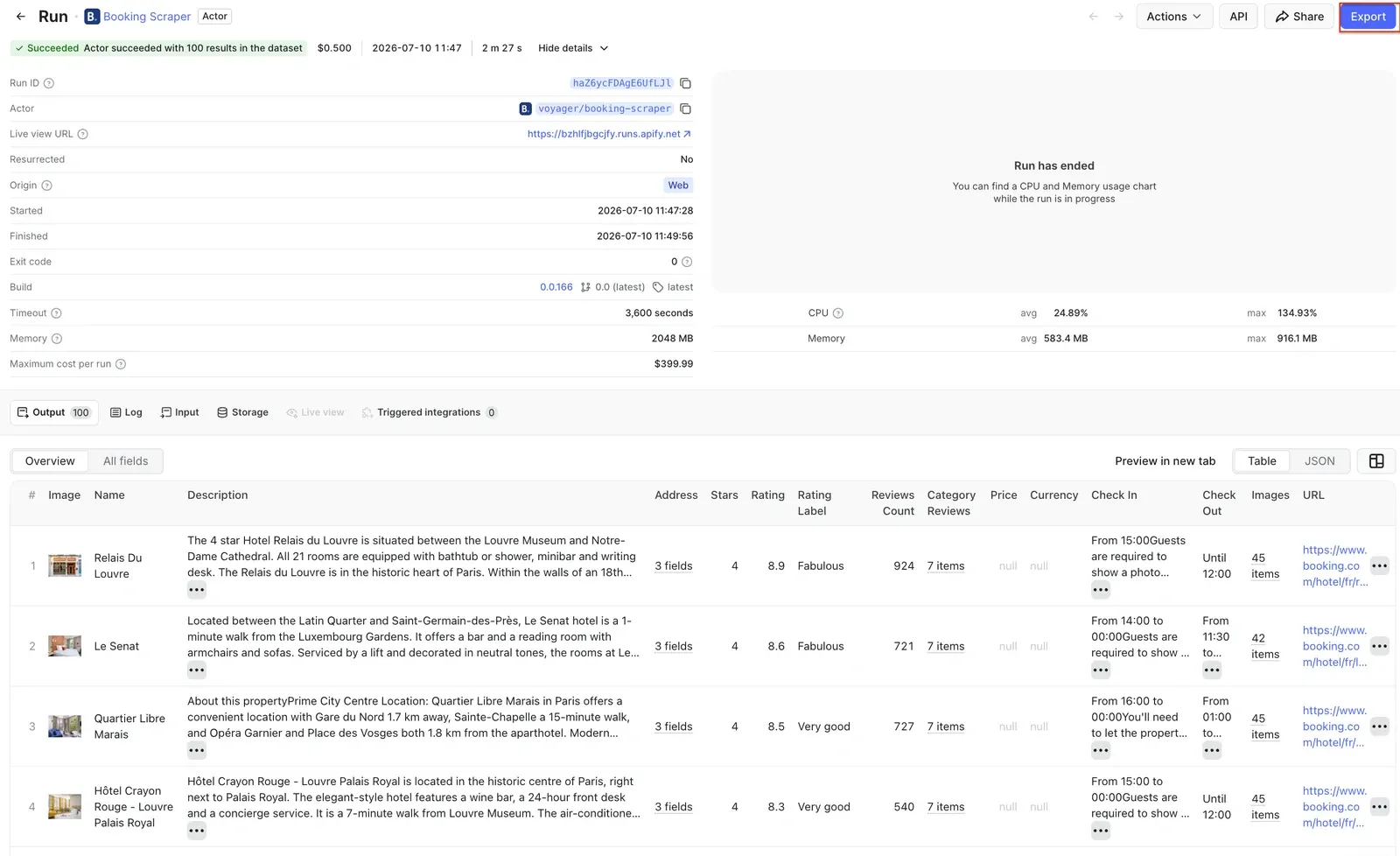This screenshot has width=1400, height=856.
Task: Click the Reviews Count column header
Action: click(x=892, y=503)
